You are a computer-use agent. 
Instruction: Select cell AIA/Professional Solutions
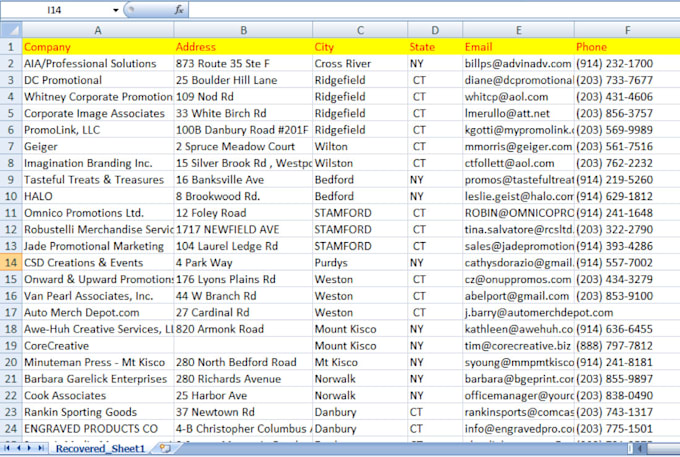(98, 63)
